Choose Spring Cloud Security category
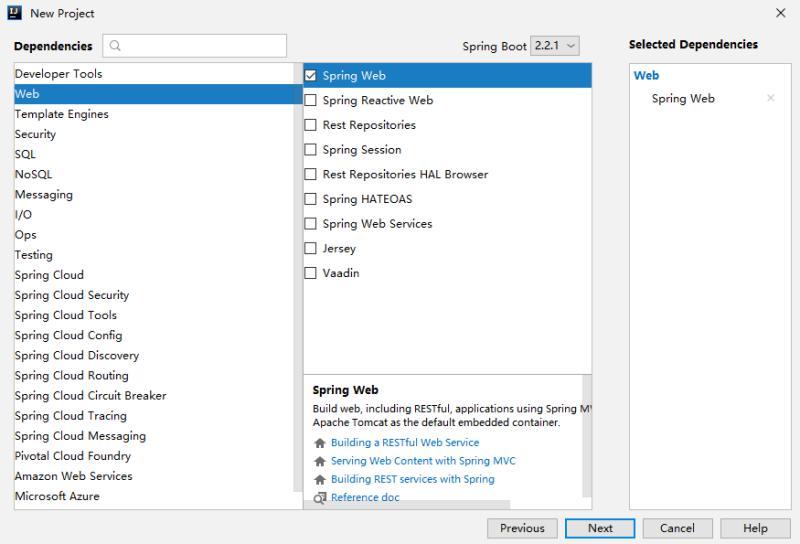The height and width of the screenshot is (544, 800). point(154,295)
